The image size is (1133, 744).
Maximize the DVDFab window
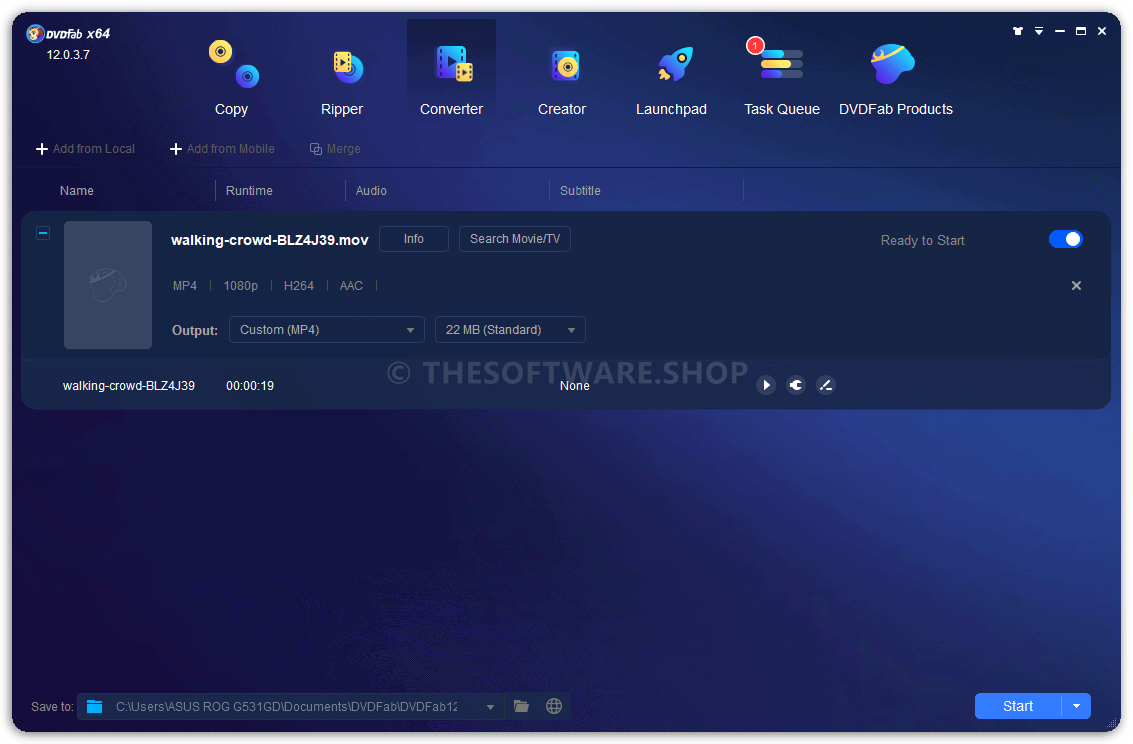pos(1080,31)
